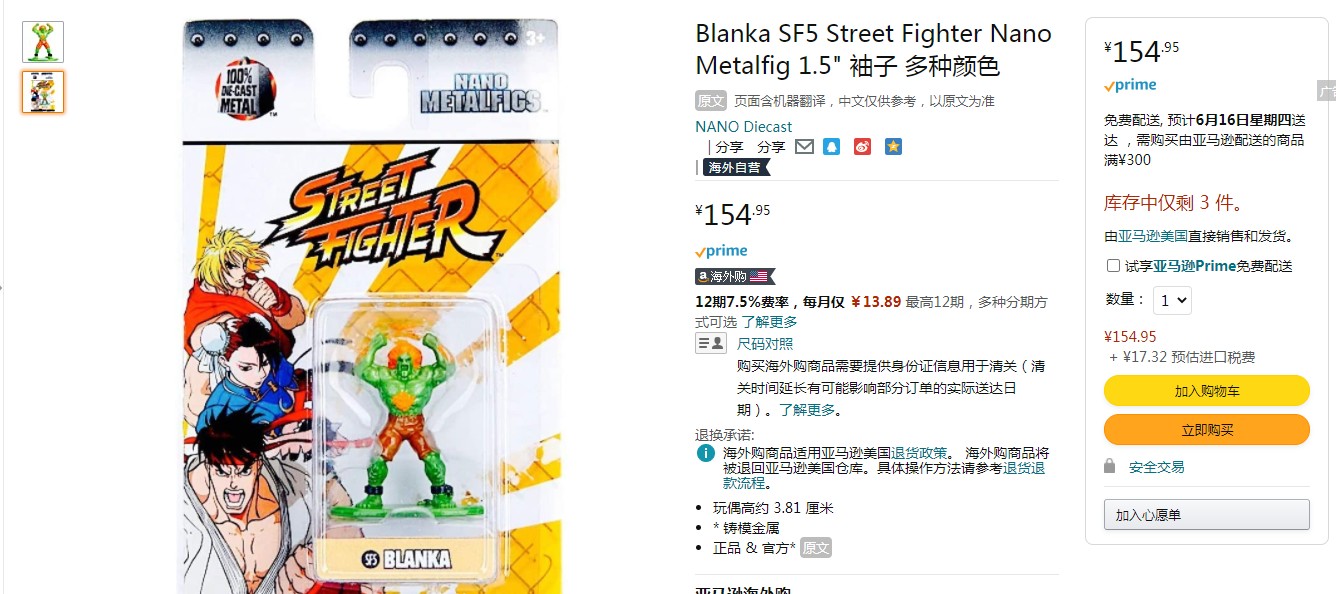This screenshot has width=1336, height=594.
Task: Open the NANO Diecast brand link
Action: (x=743, y=127)
